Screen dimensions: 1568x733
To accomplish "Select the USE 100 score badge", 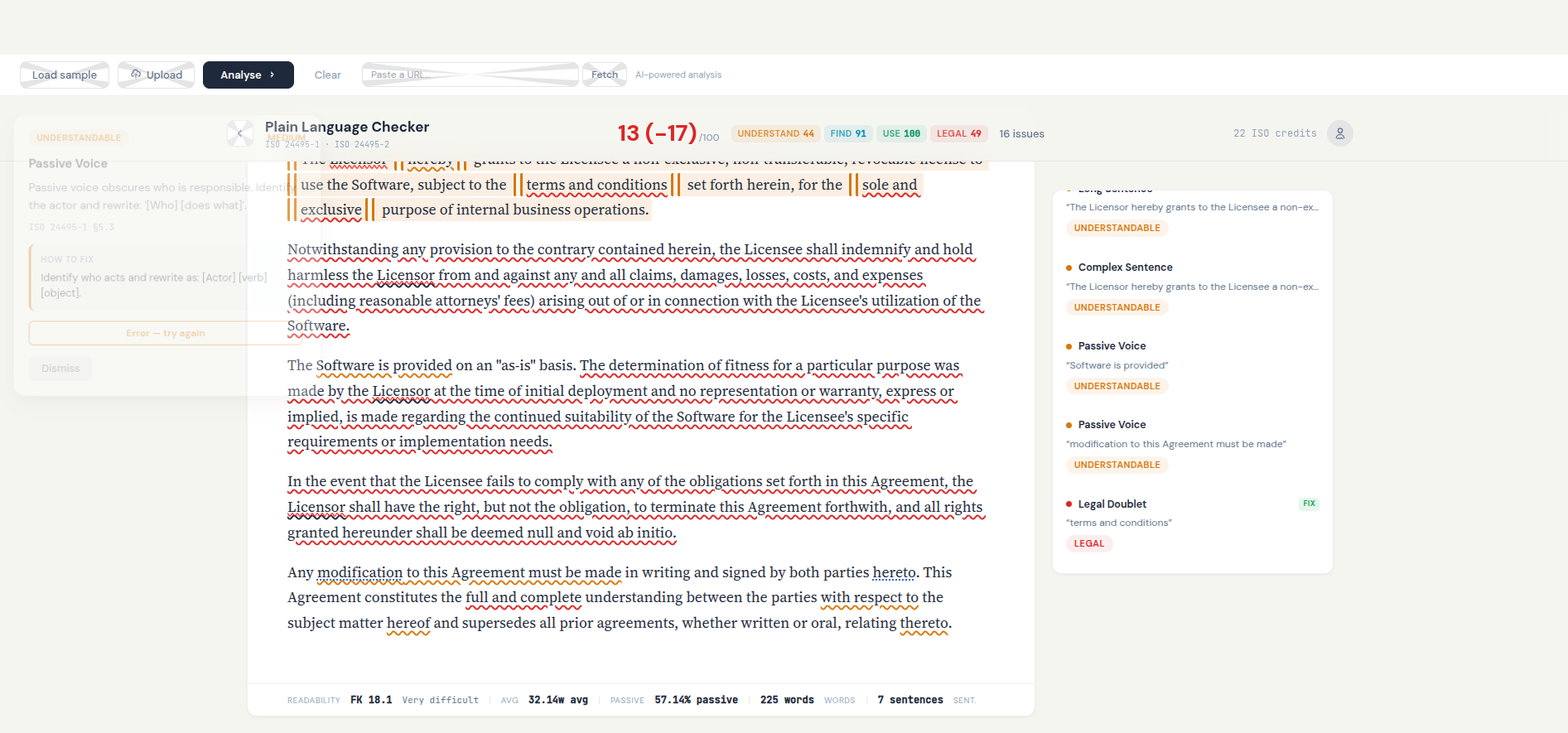I will [901, 133].
